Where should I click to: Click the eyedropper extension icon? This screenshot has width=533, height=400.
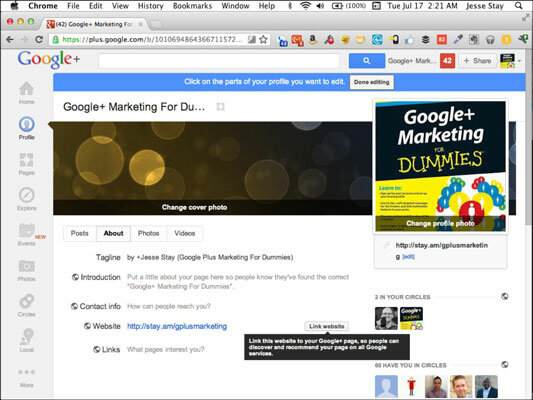pyautogui.click(x=458, y=40)
